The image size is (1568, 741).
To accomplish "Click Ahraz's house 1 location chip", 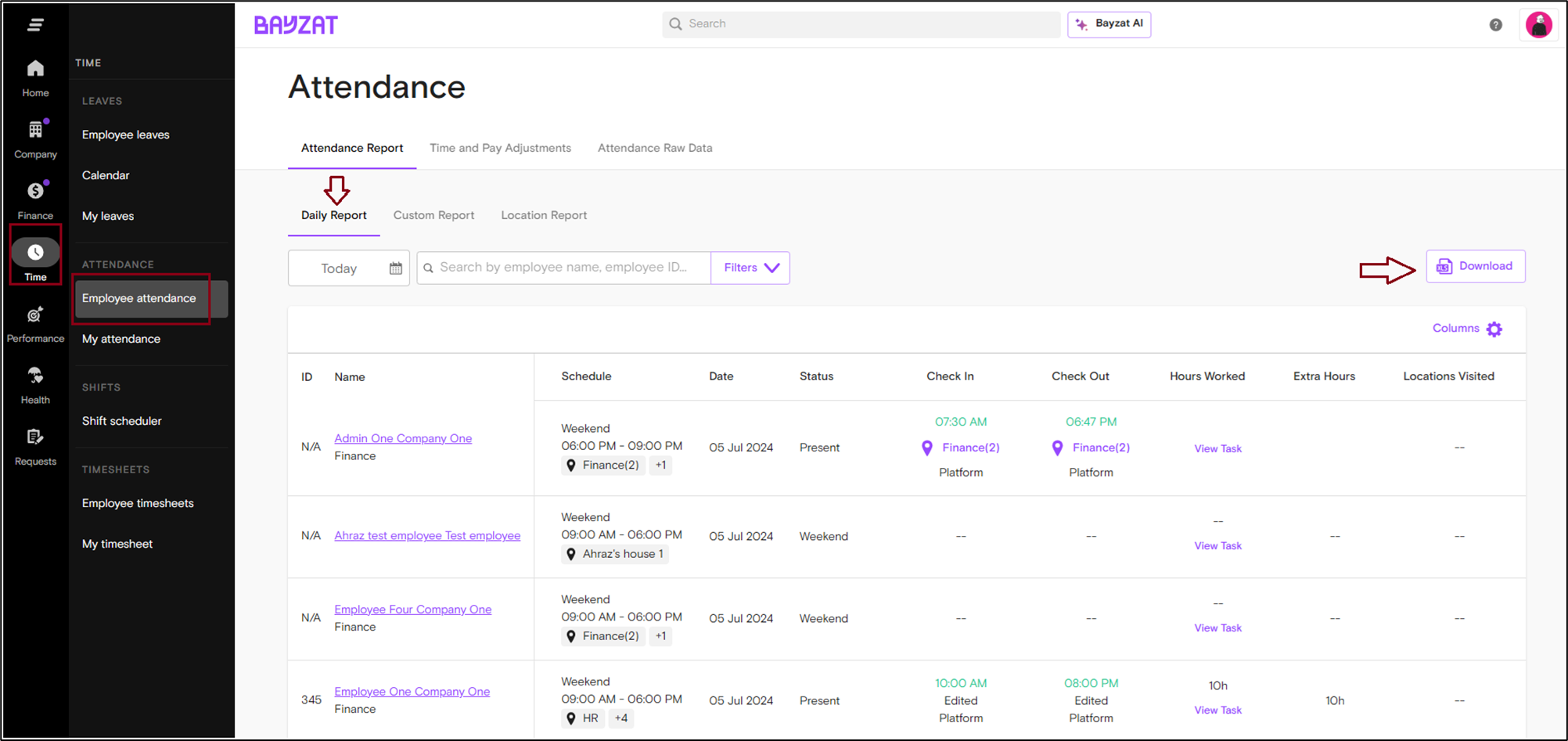I will pyautogui.click(x=616, y=554).
